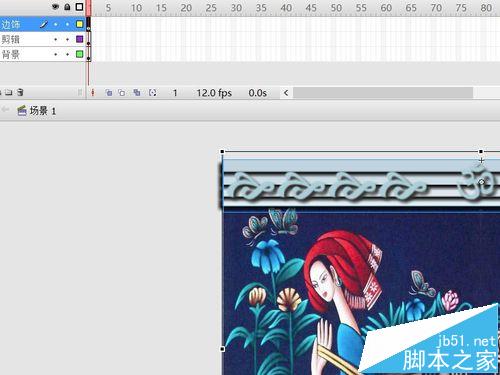Click the delete layer trash icon

pyautogui.click(x=20, y=92)
